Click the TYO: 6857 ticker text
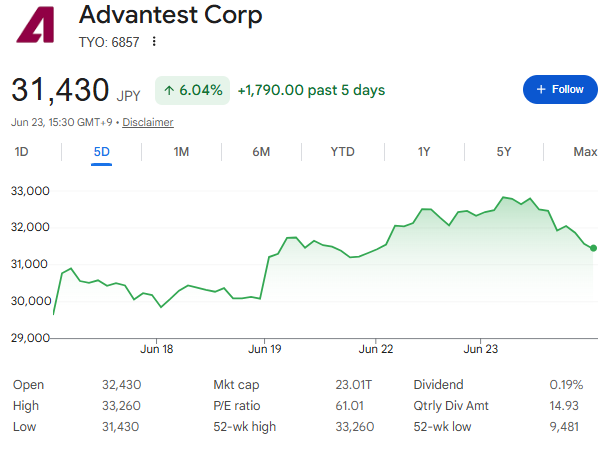The height and width of the screenshot is (451, 610). (109, 42)
